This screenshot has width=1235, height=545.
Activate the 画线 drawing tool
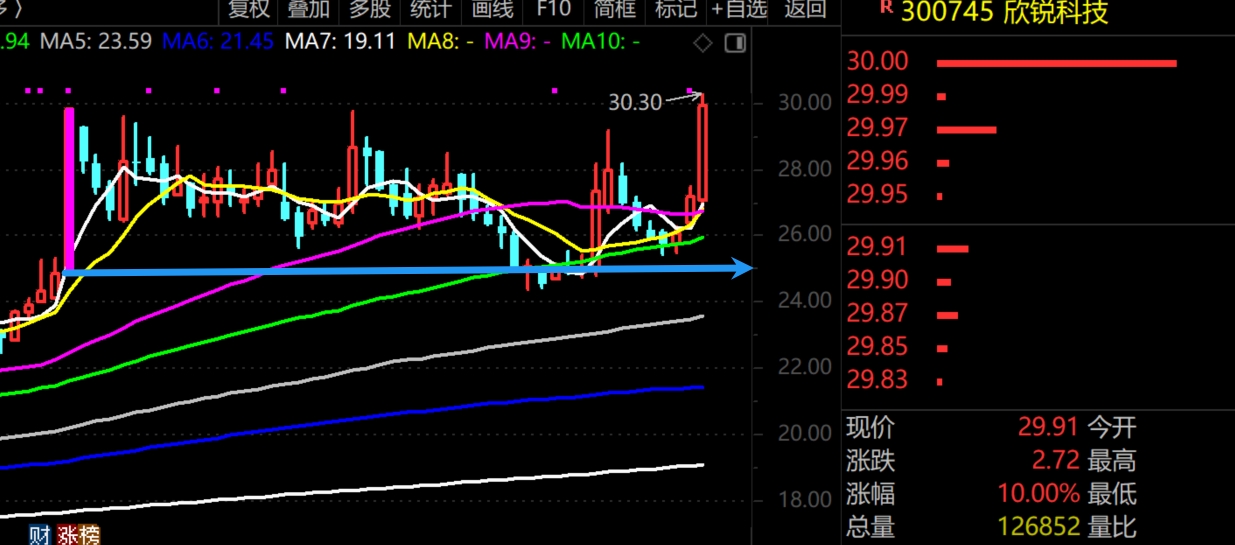coord(492,10)
